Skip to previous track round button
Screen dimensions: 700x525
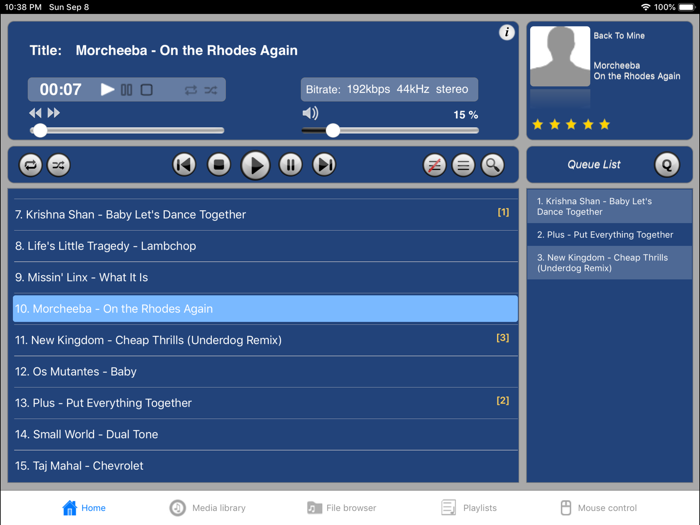pyautogui.click(x=184, y=165)
